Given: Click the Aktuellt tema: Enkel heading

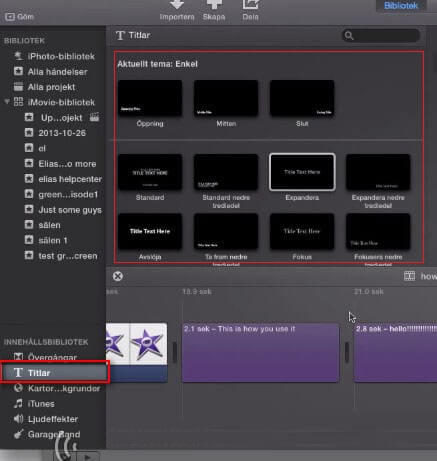Looking at the screenshot, I should point(157,64).
